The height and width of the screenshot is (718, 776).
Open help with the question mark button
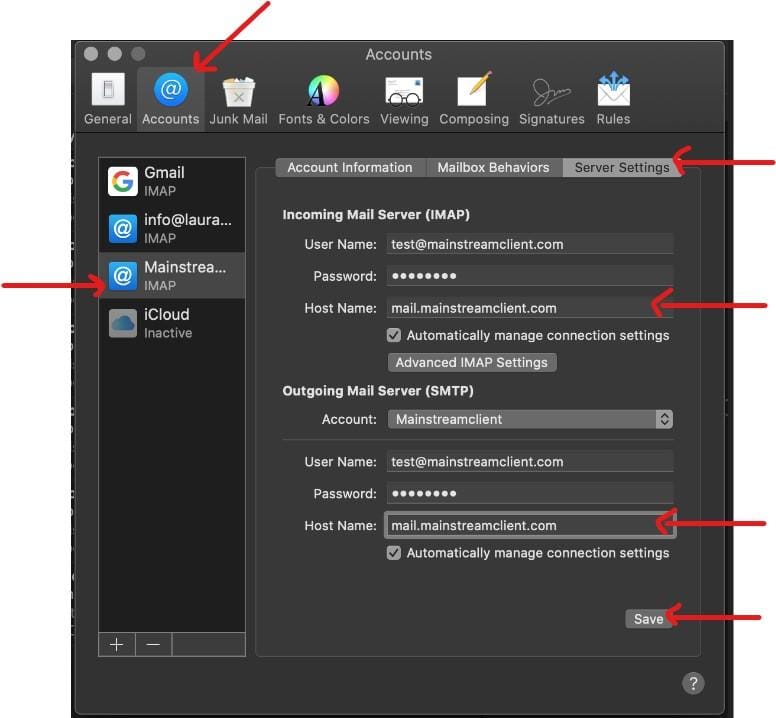pyautogui.click(x=693, y=683)
